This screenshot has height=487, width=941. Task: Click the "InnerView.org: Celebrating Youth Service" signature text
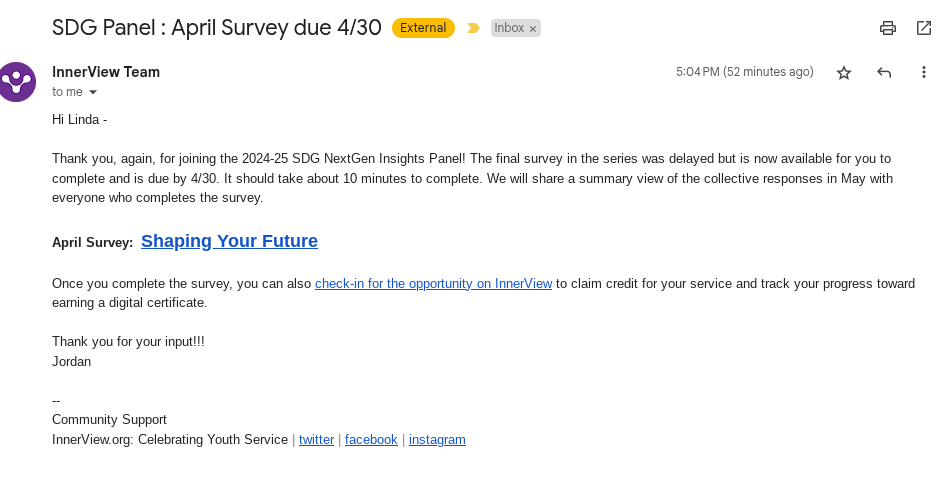point(170,439)
